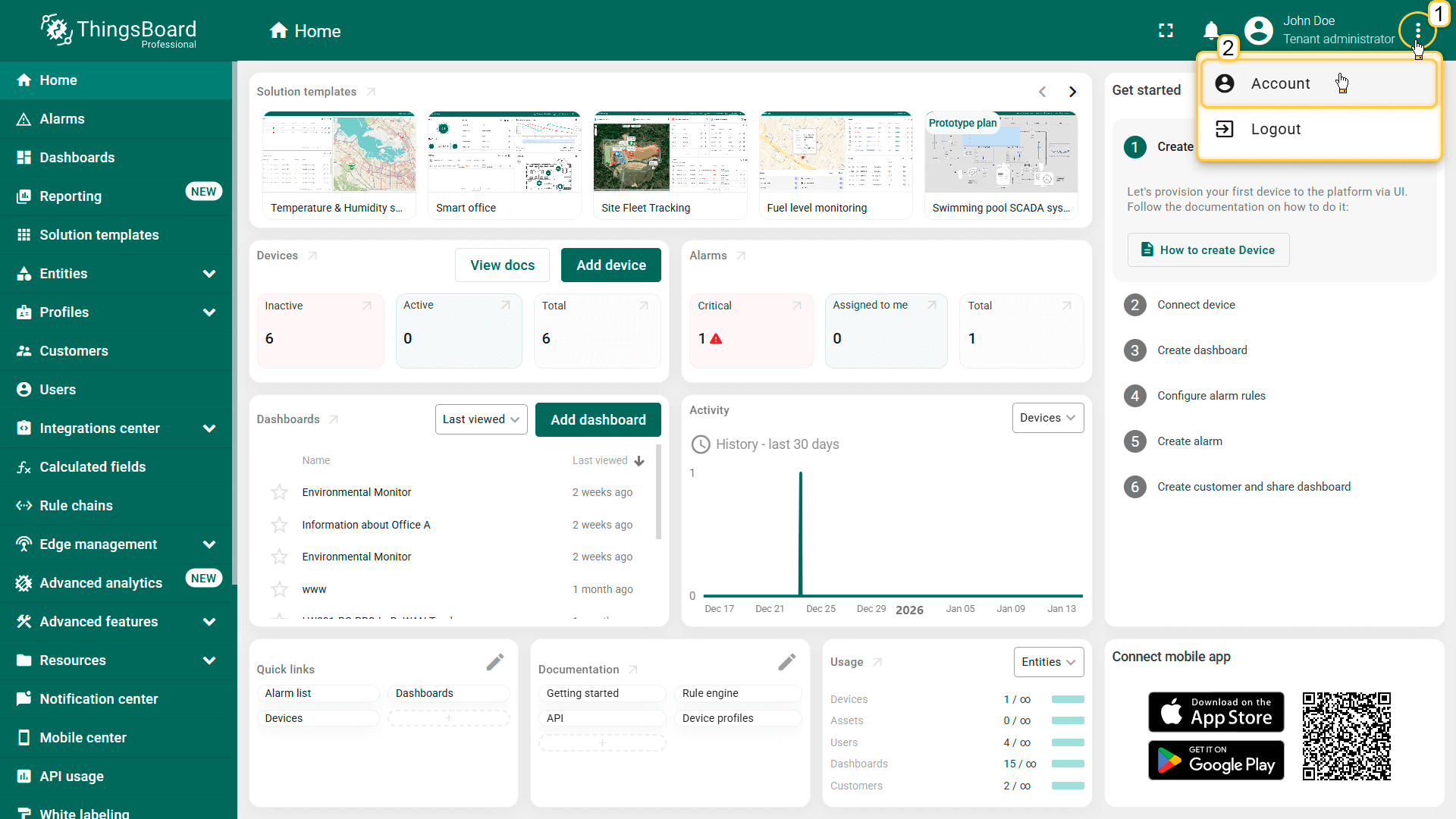Sort by Last viewed arrow icon
Viewport: 1456px width, 819px height.
point(639,461)
